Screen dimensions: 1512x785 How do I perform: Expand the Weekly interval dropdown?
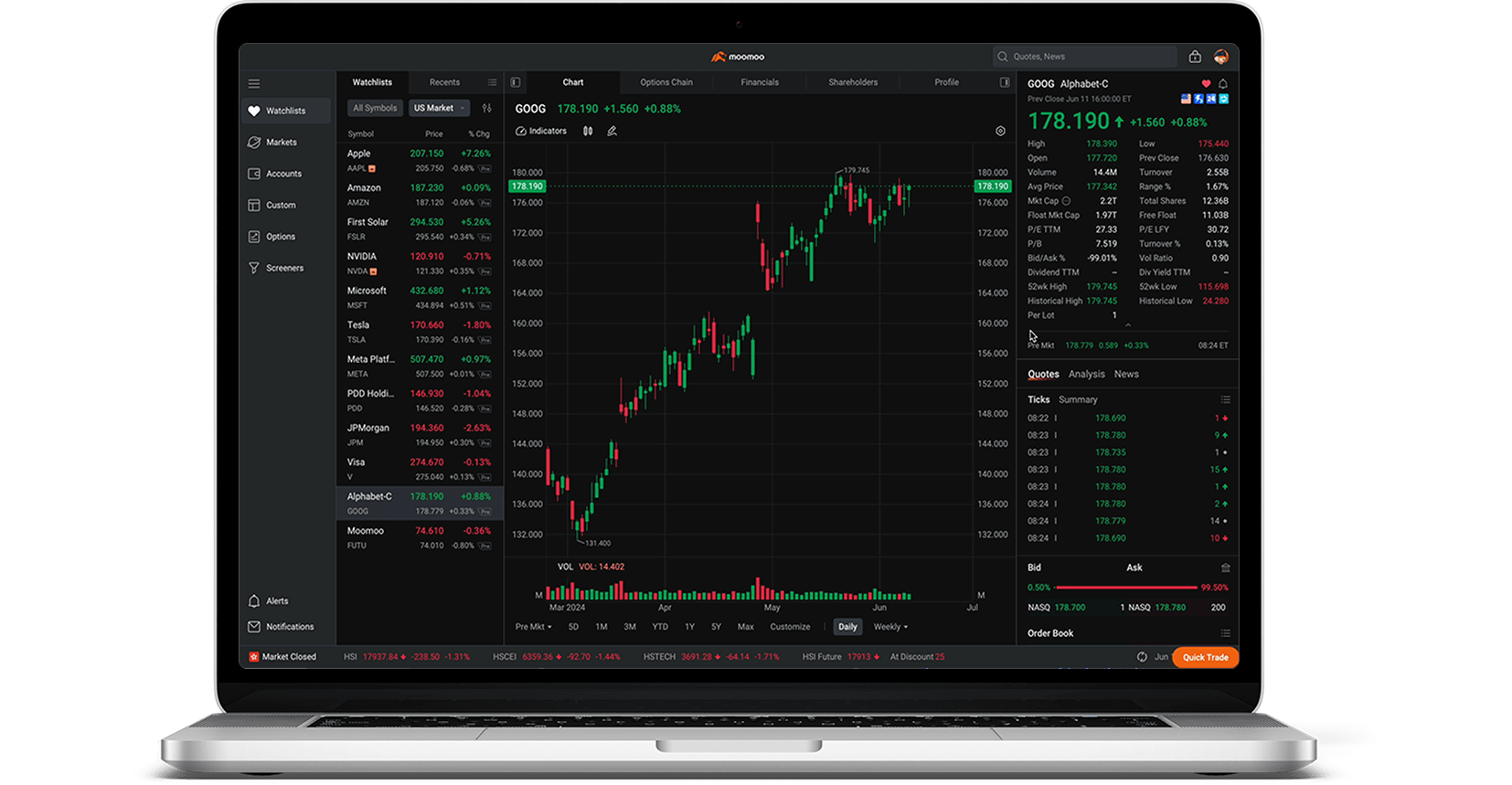(890, 627)
